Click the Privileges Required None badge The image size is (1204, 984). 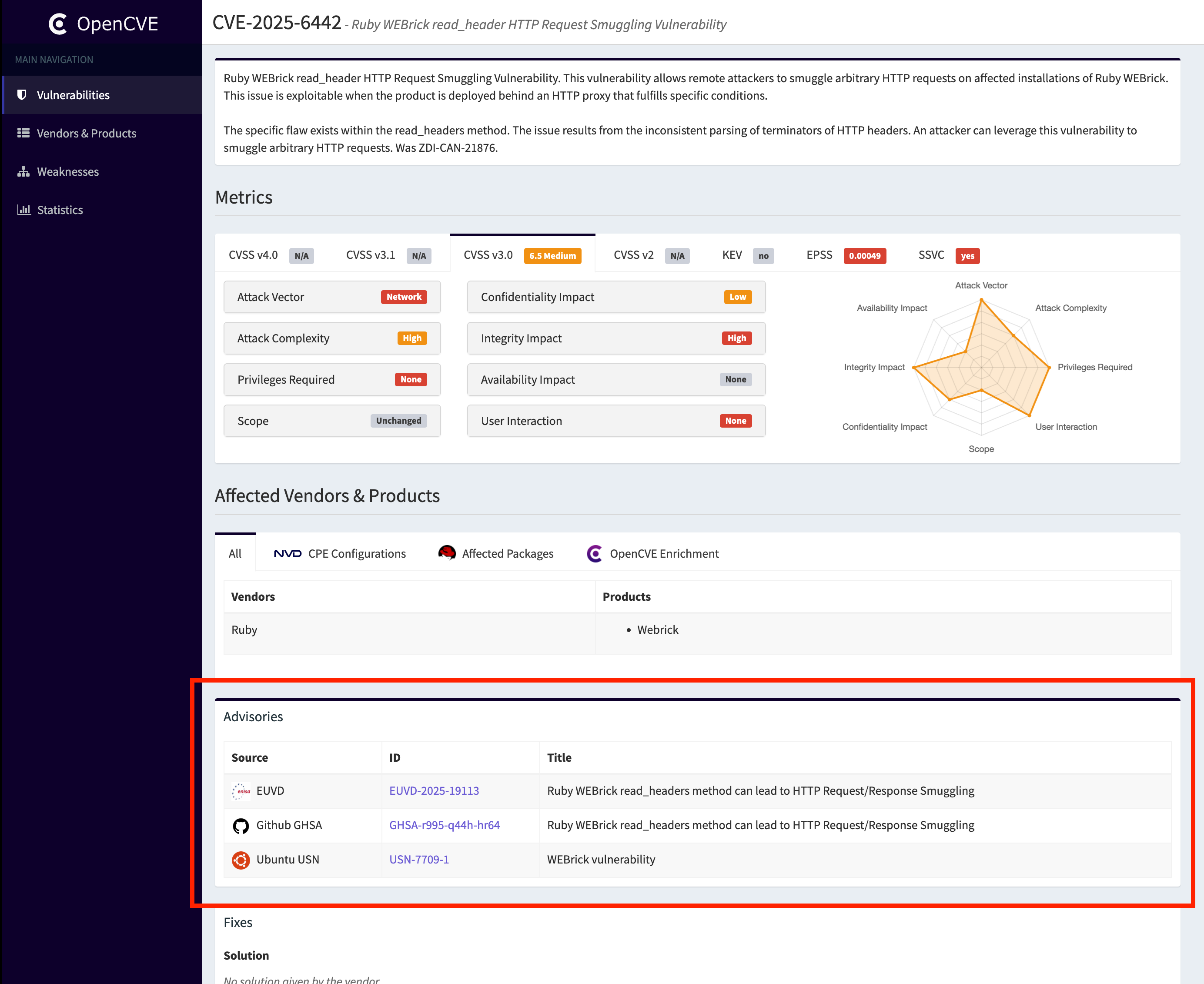[x=411, y=379]
